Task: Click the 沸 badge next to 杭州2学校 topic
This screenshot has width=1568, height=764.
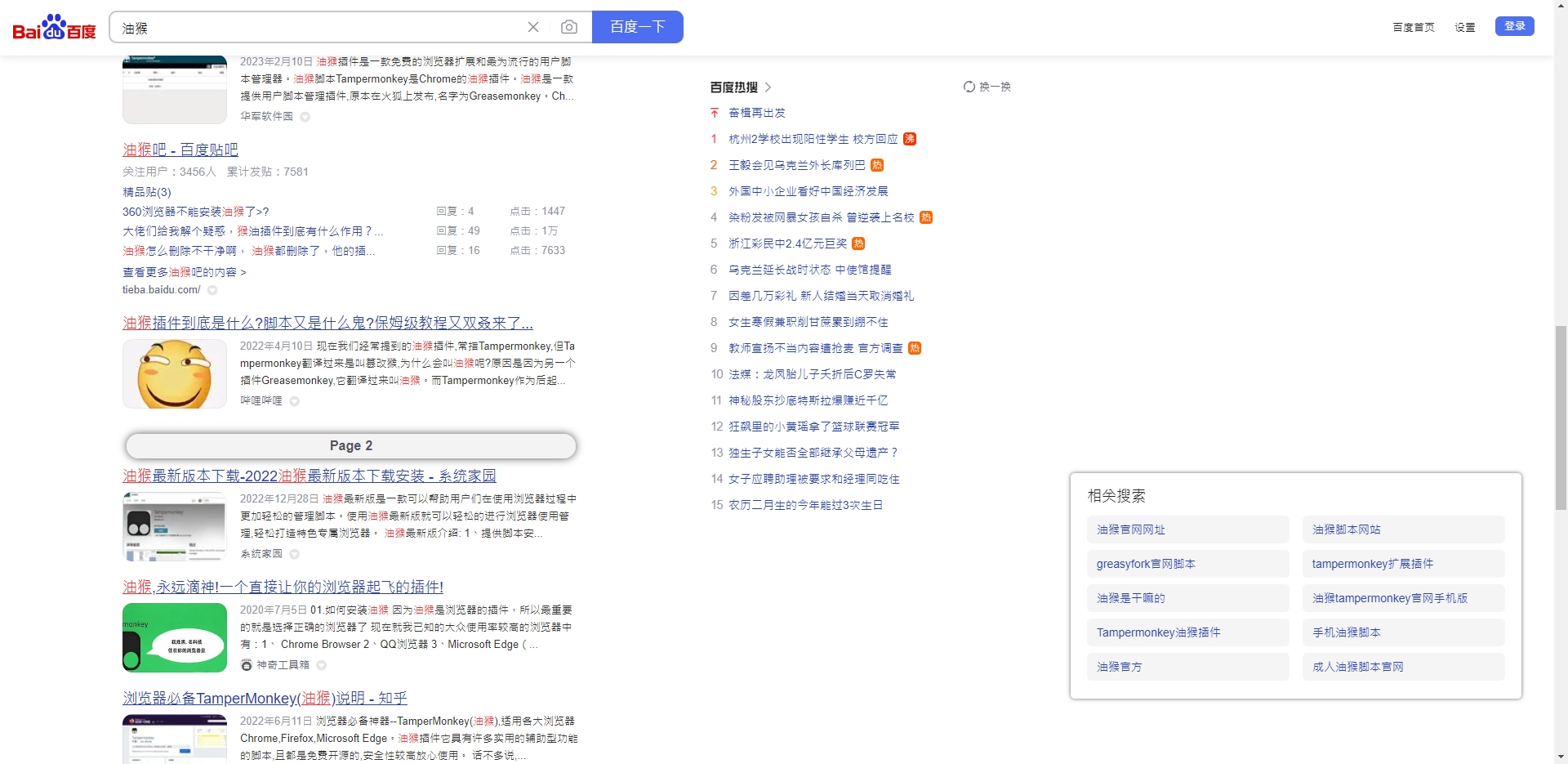Action: [910, 139]
